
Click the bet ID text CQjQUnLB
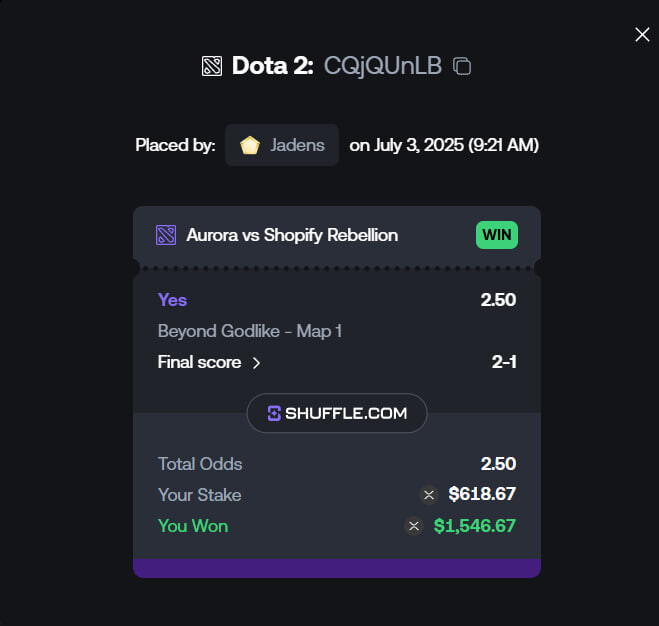(382, 66)
